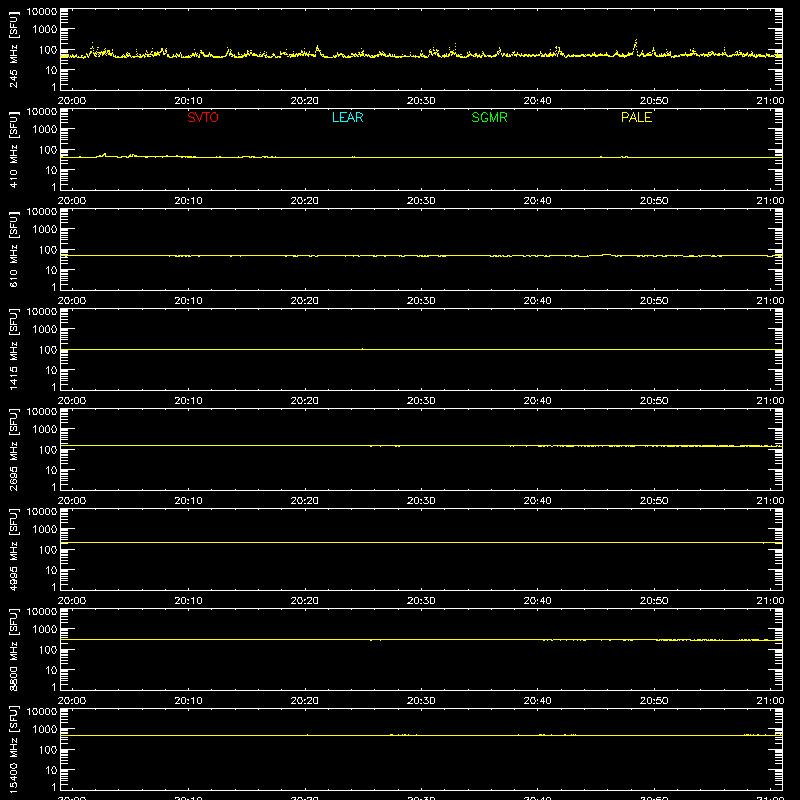Click 20:10 label under the 2695 MHz panel
Image resolution: width=800 pixels, height=800 pixels.
pyautogui.click(x=188, y=501)
